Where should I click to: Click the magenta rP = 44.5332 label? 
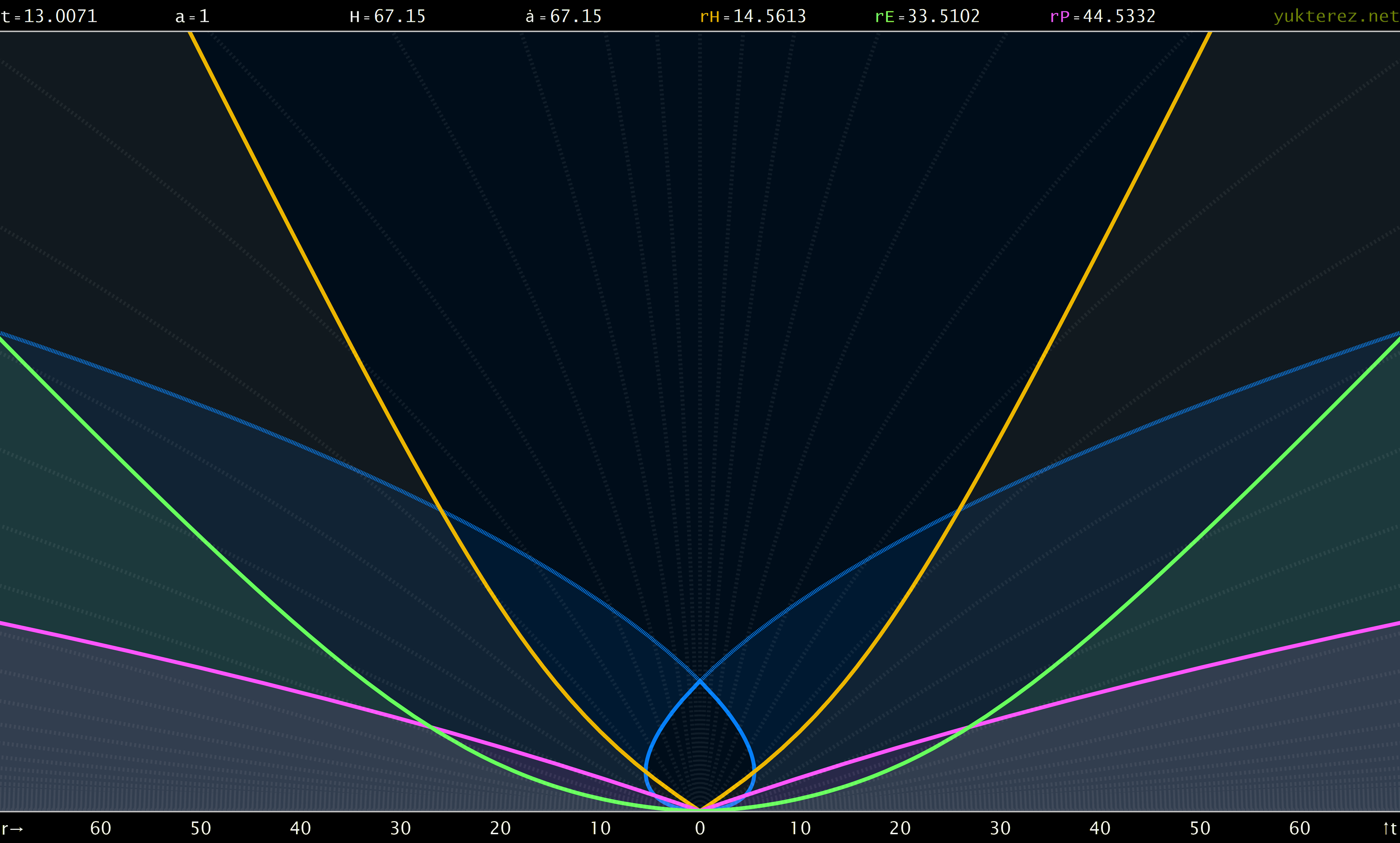pos(1102,16)
